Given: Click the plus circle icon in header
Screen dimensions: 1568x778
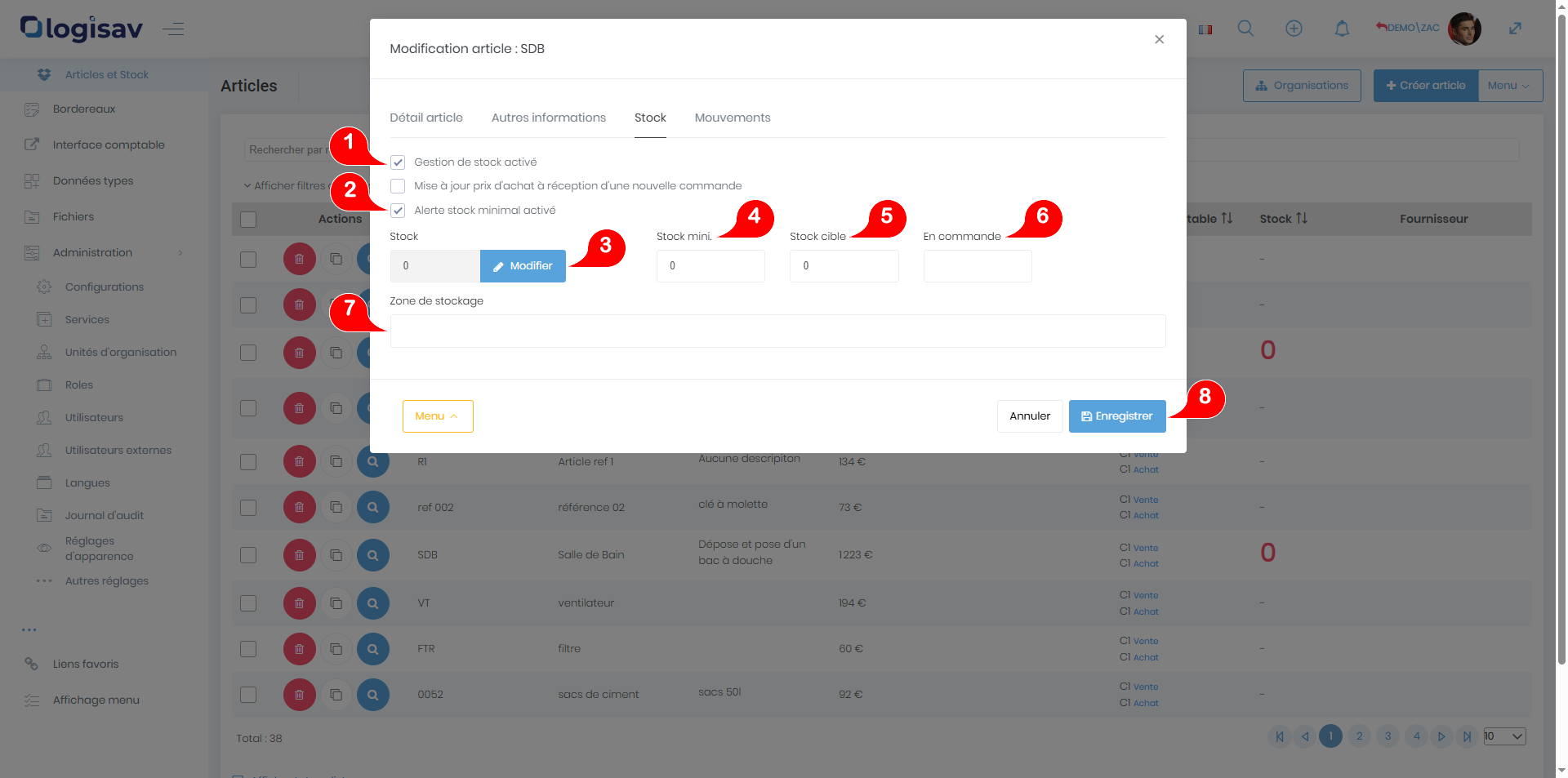Looking at the screenshot, I should click(1294, 29).
